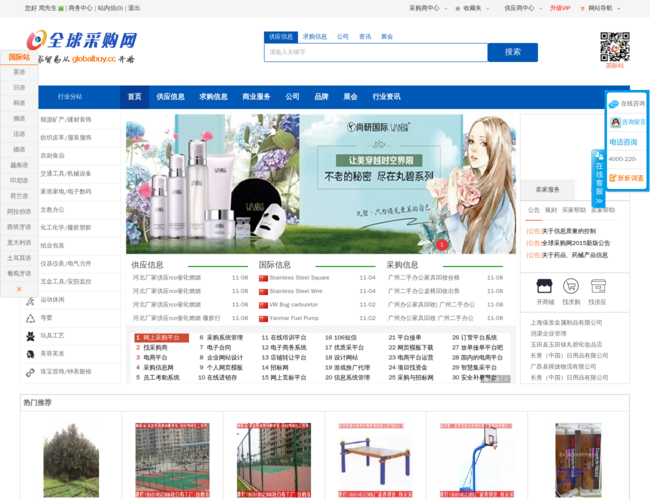
Task: Click the 找求购 cart icon
Action: point(571,286)
